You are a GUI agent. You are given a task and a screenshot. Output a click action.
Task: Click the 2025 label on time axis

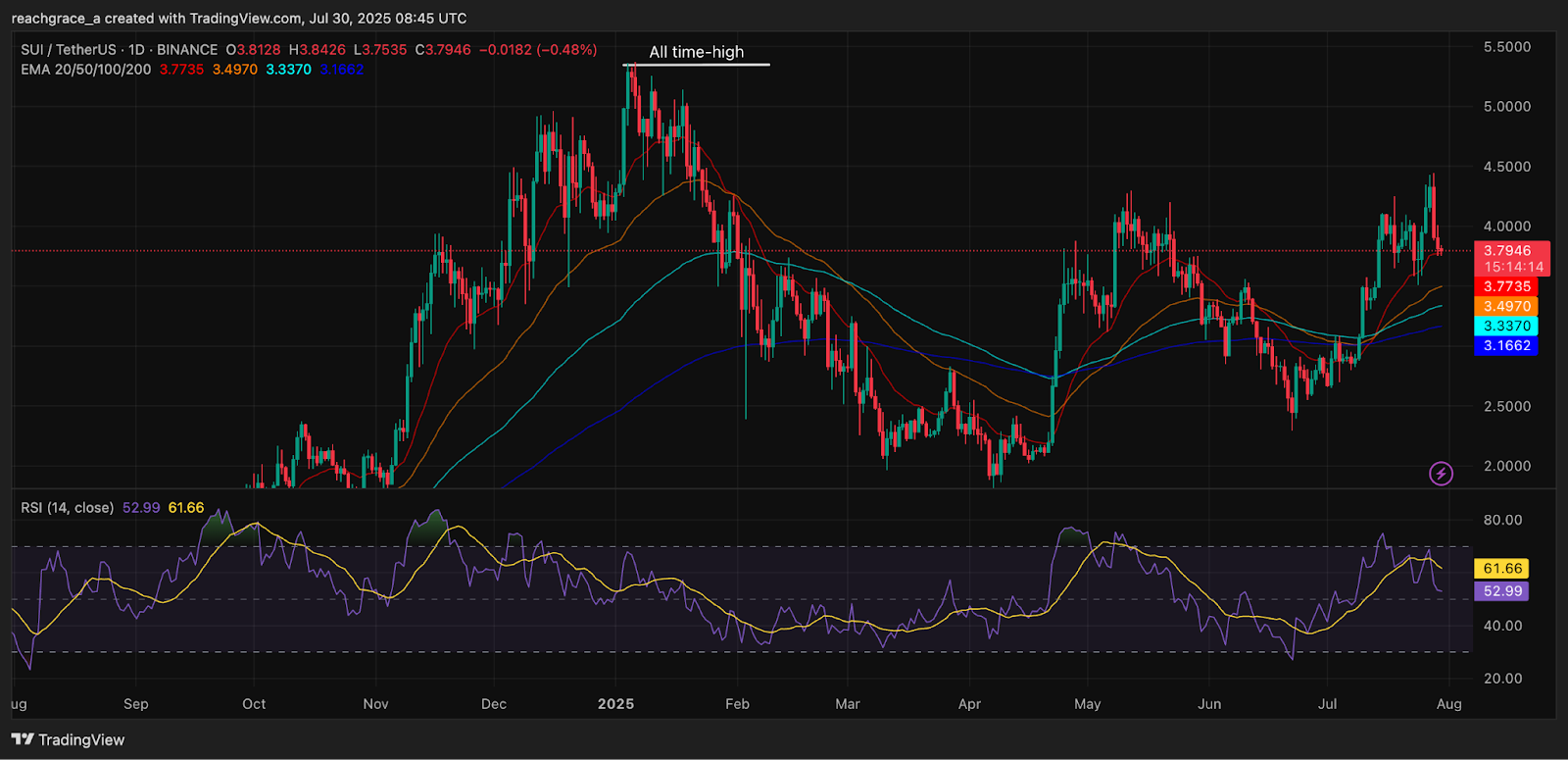[615, 704]
